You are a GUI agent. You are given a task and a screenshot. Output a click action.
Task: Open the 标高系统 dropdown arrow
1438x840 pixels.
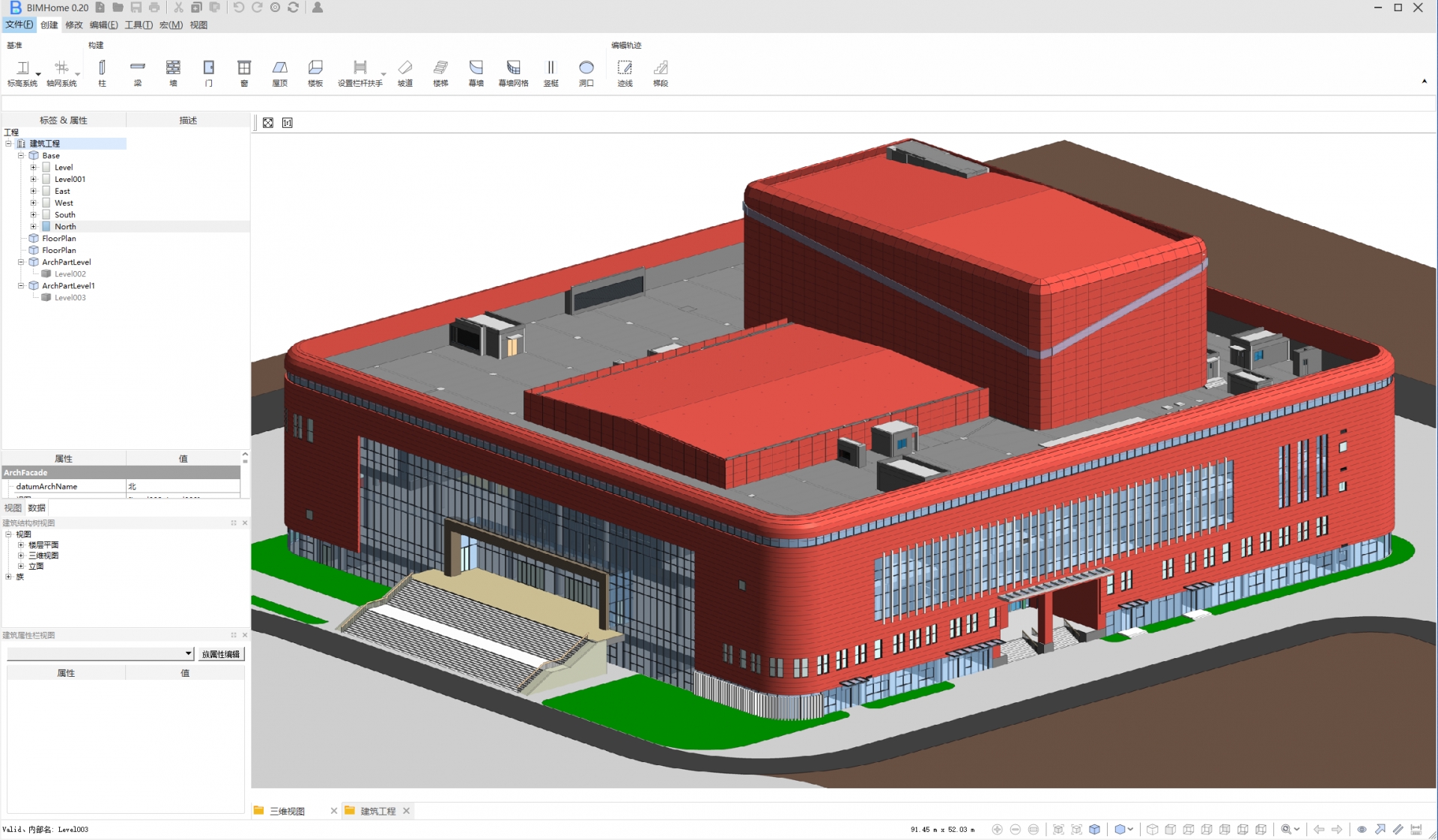point(38,74)
